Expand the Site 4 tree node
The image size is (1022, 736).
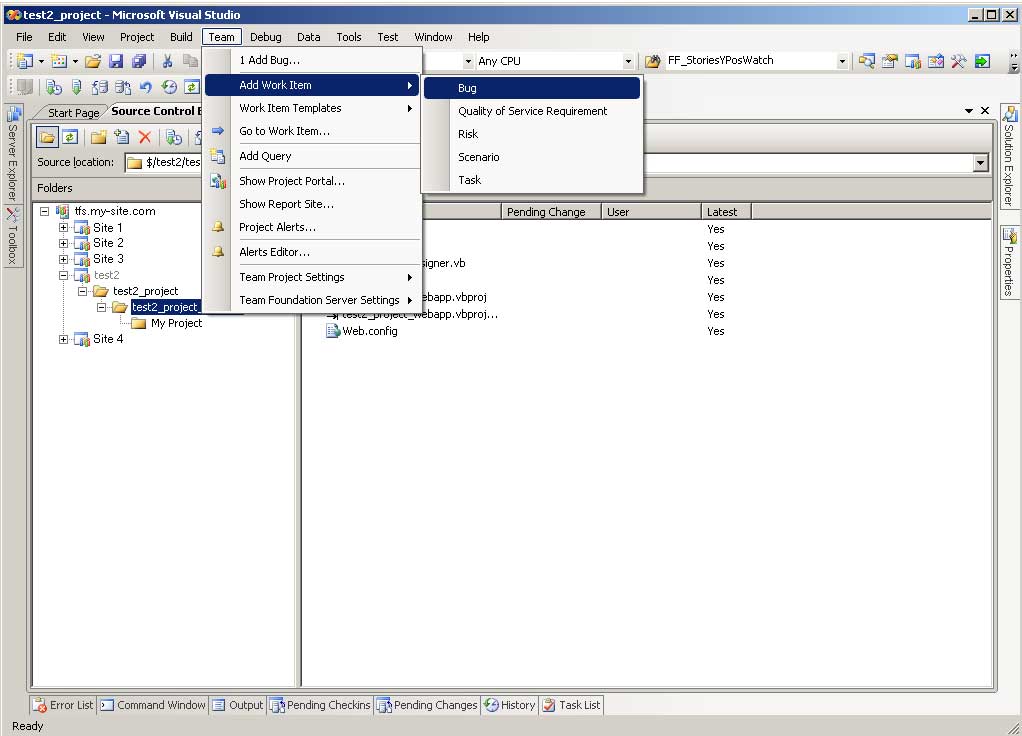click(63, 339)
